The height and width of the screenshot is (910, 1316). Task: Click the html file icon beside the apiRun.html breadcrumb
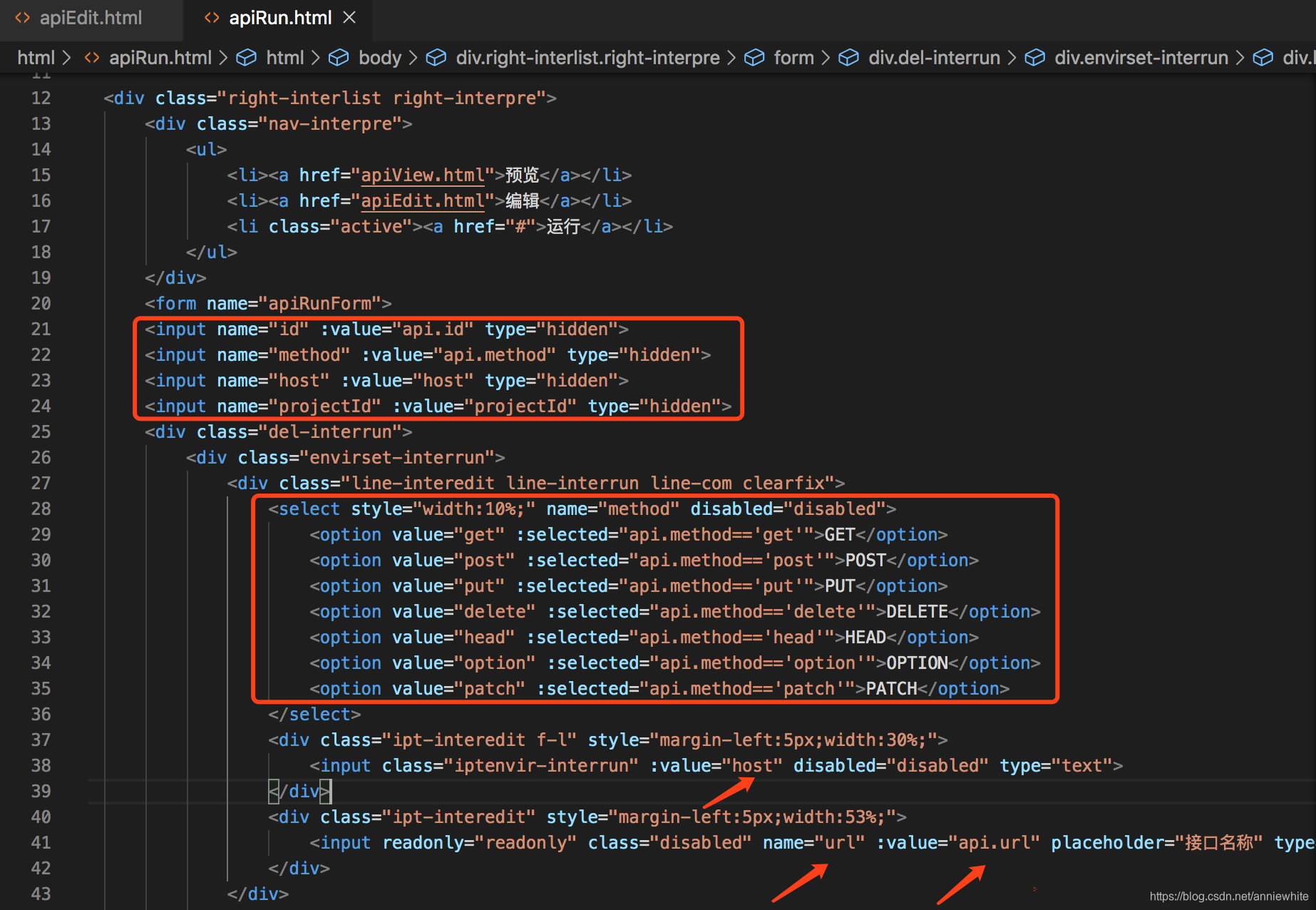[x=92, y=58]
